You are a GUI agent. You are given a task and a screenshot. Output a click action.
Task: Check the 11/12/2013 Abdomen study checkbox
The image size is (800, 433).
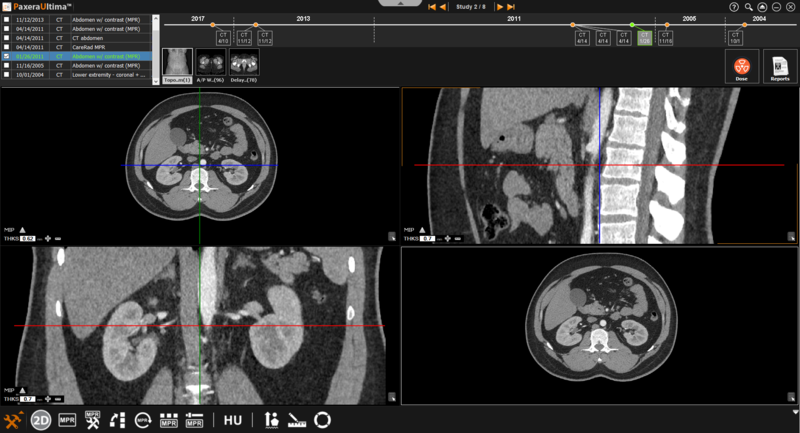coord(6,19)
